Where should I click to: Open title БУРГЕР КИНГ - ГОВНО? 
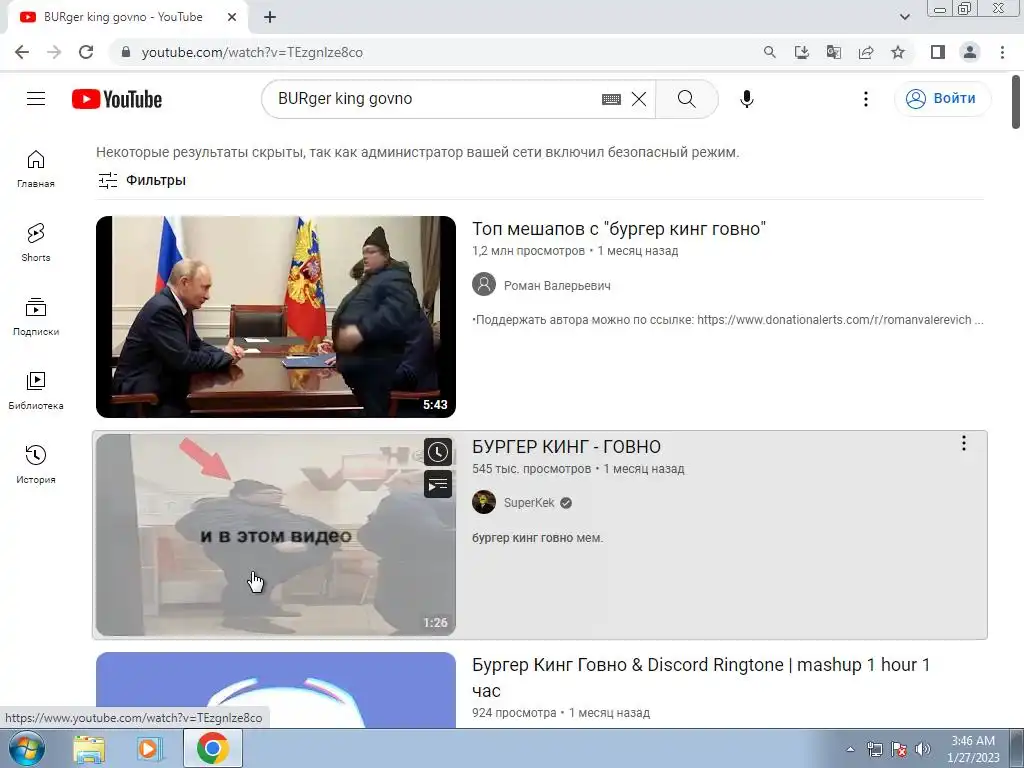pos(566,447)
